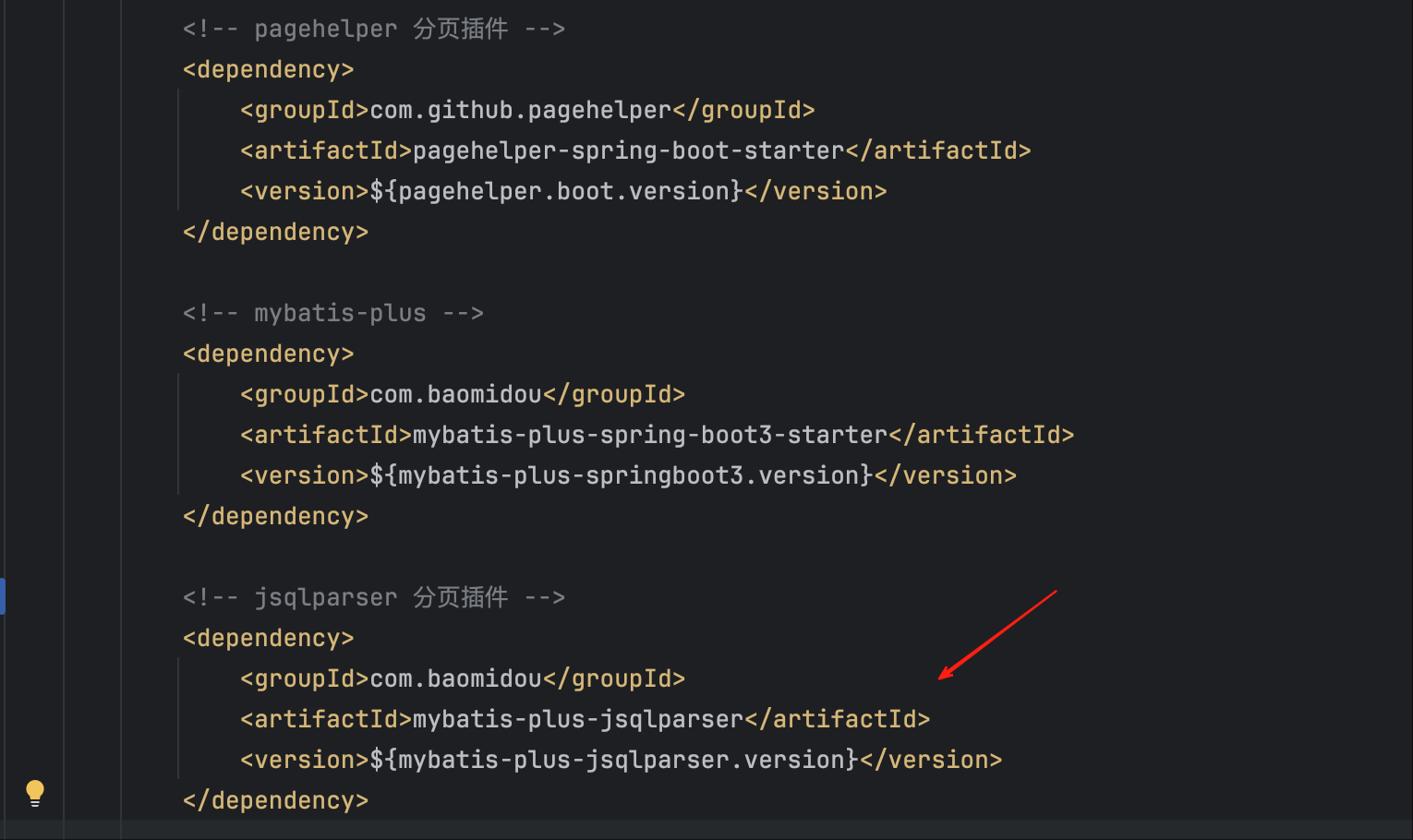Click the pagehelper 分页插件 comment line
This screenshot has height=840, width=1413.
click(x=373, y=30)
